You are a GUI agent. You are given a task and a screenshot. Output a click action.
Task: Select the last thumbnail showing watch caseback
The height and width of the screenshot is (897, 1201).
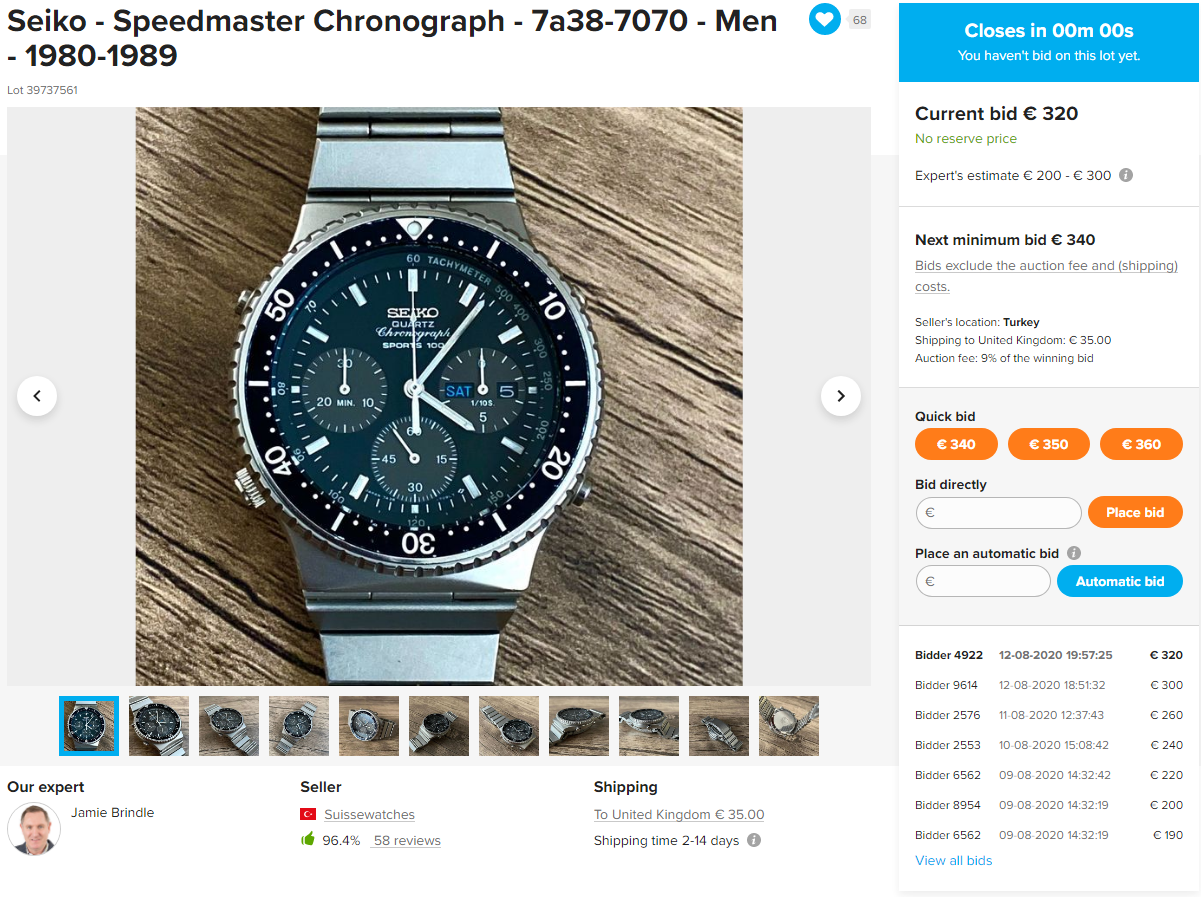click(x=789, y=726)
